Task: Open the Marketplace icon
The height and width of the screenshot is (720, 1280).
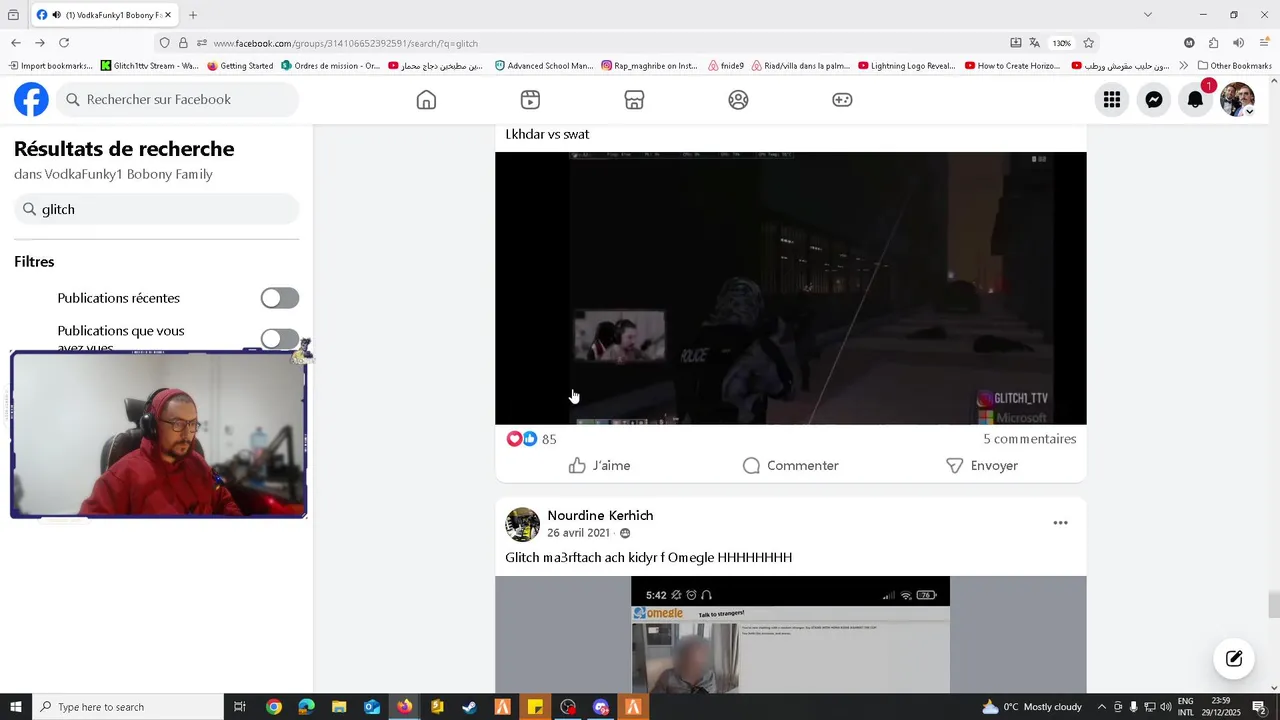Action: tap(634, 100)
